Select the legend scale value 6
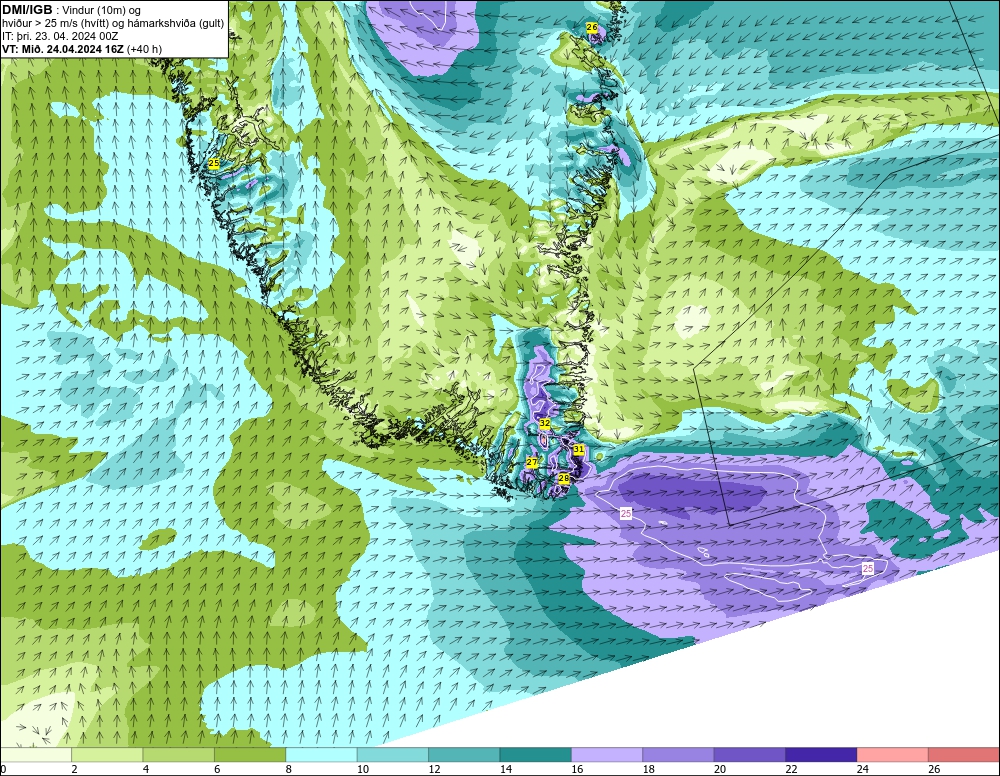Image resolution: width=1000 pixels, height=776 pixels. pyautogui.click(x=217, y=769)
